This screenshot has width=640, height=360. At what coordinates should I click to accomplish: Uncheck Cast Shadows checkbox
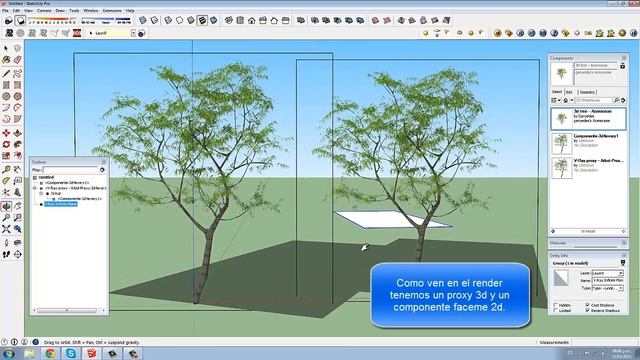pyautogui.click(x=587, y=305)
